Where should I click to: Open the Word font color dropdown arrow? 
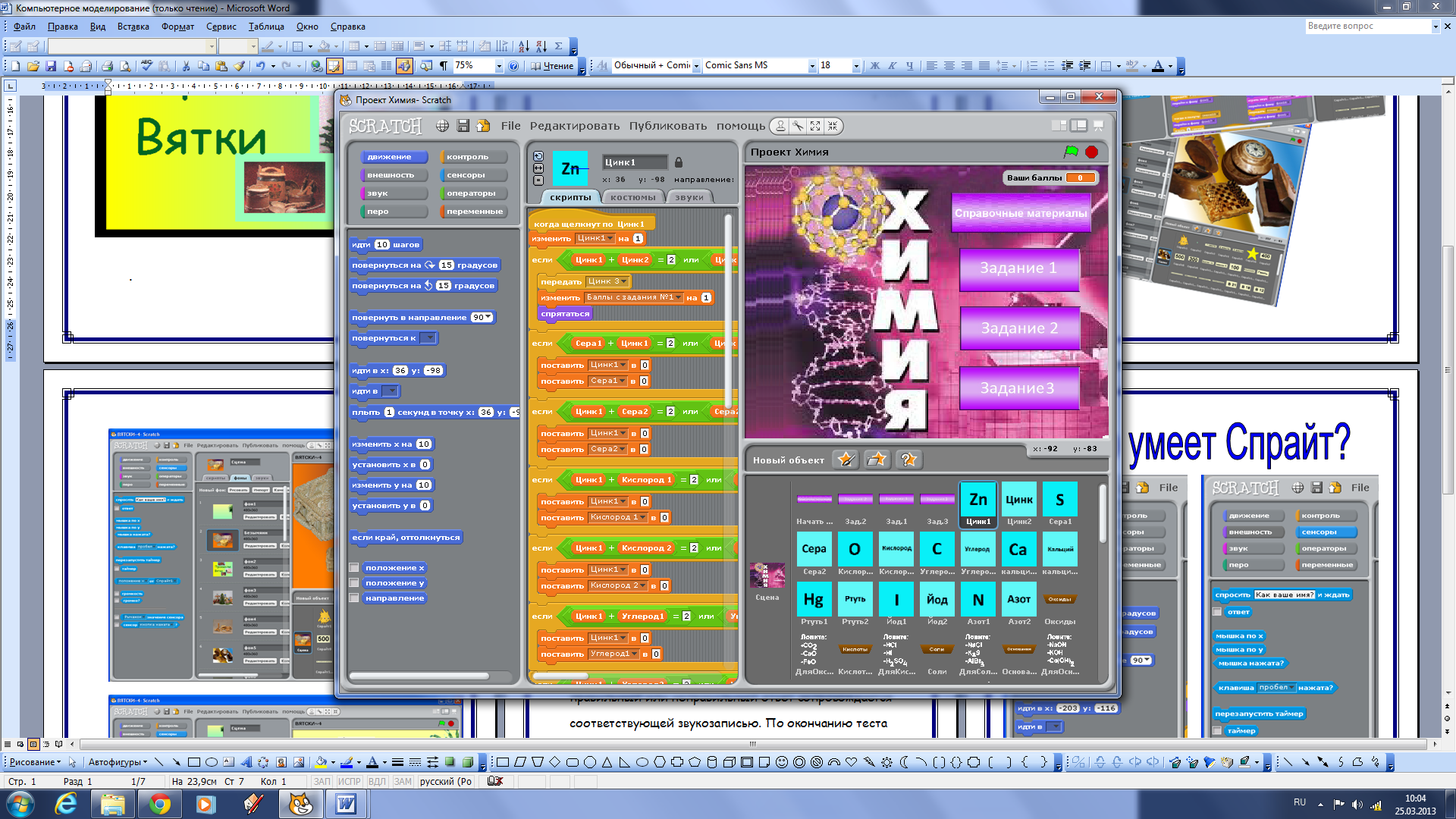pos(1170,66)
